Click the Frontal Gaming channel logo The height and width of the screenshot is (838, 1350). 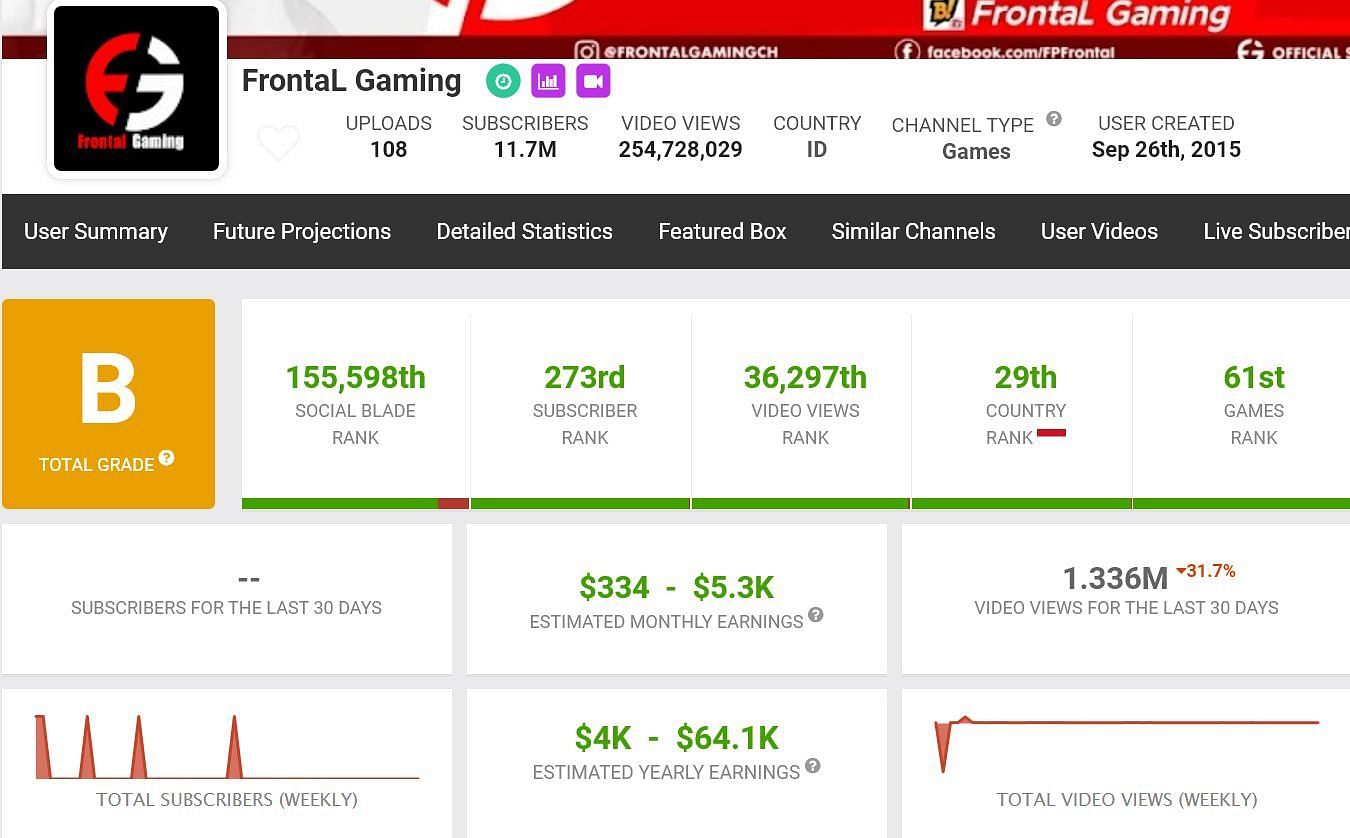(136, 88)
